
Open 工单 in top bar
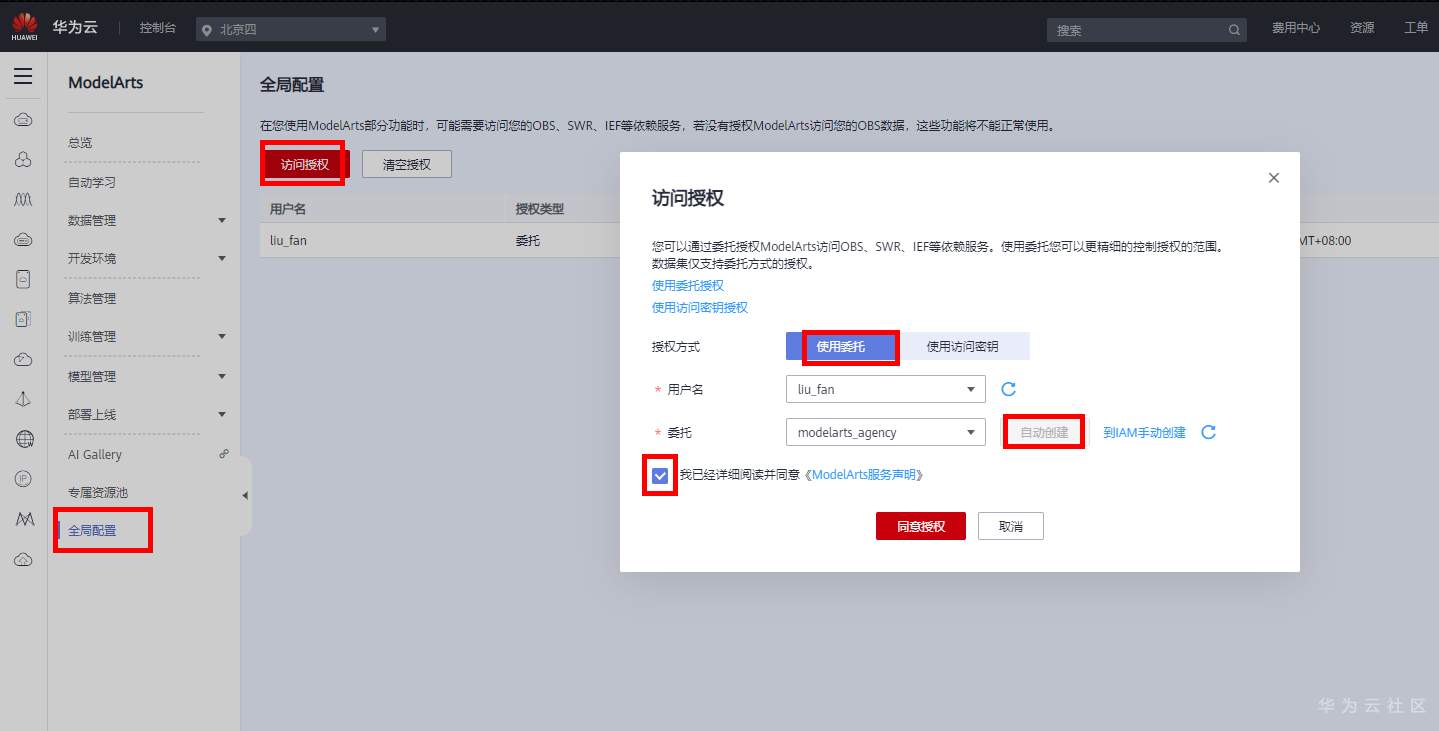1416,28
